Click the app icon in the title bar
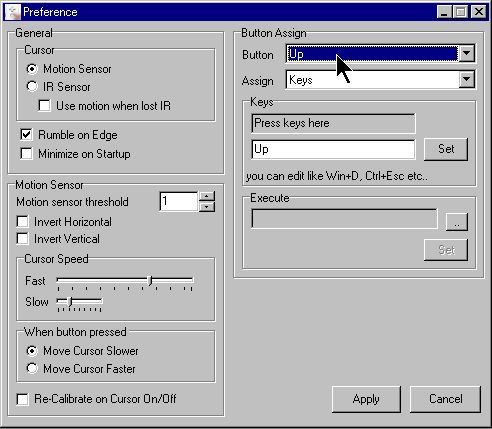This screenshot has height=429, width=492. [13, 12]
